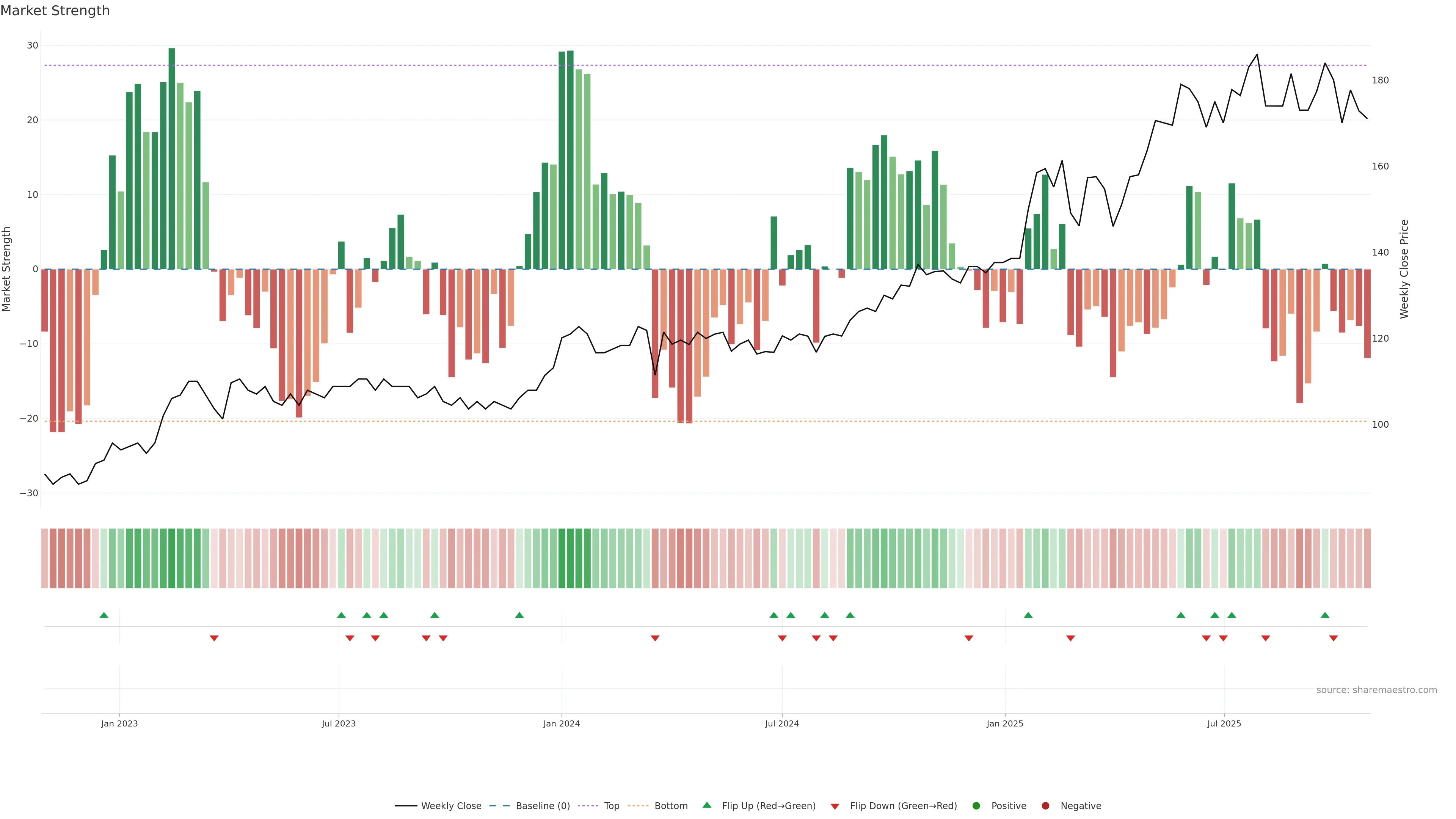Click the green Flip Up triangle legend icon
This screenshot has width=1456, height=819.
(706, 805)
